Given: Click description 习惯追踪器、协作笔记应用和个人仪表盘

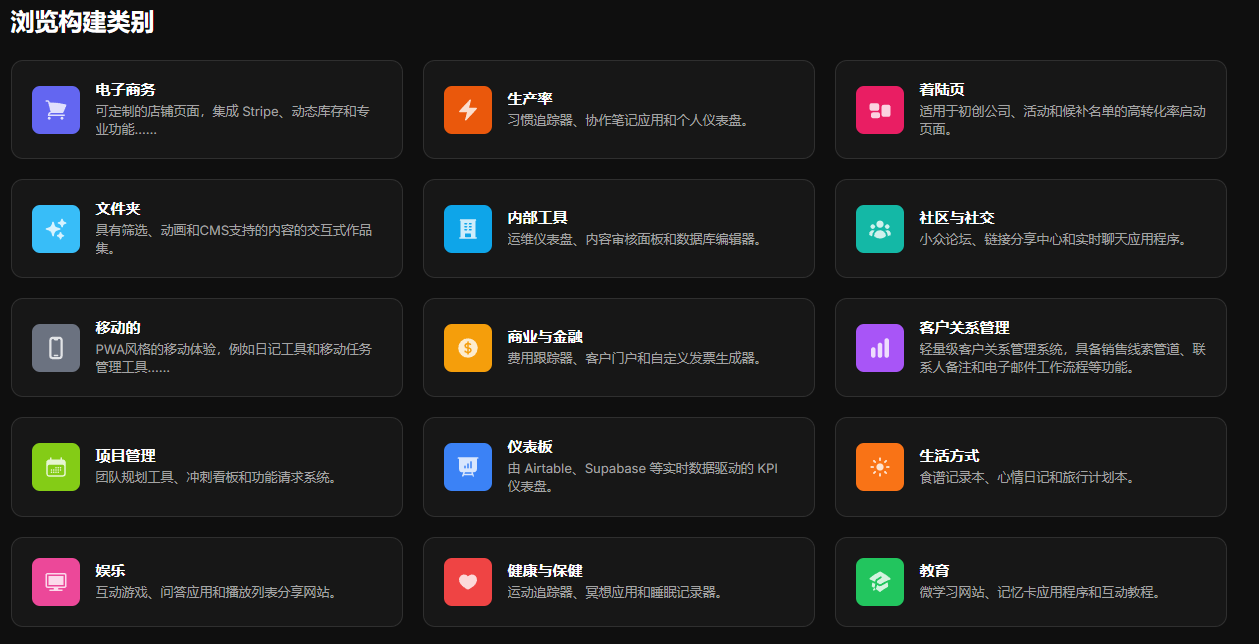Looking at the screenshot, I should (x=628, y=120).
